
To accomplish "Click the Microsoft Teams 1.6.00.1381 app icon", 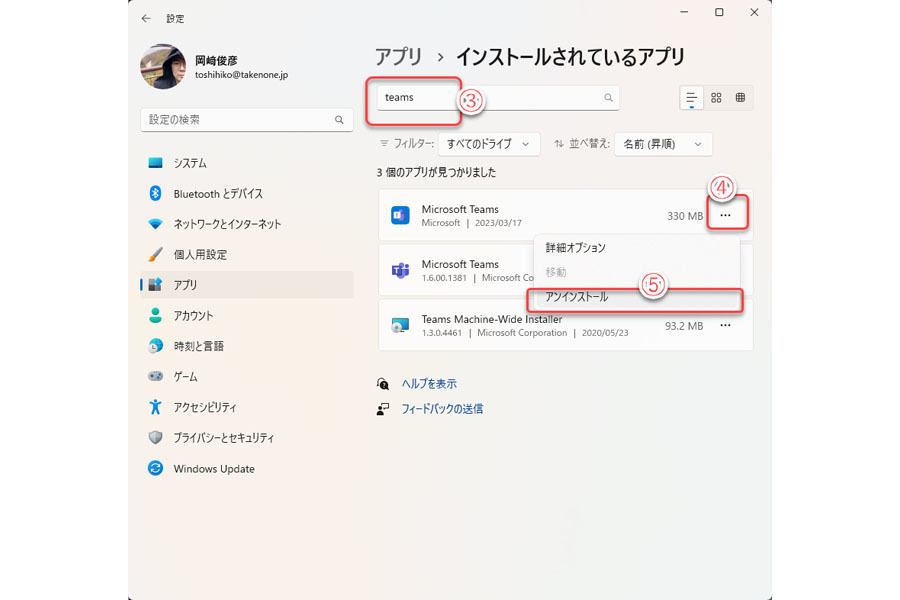I will [400, 270].
